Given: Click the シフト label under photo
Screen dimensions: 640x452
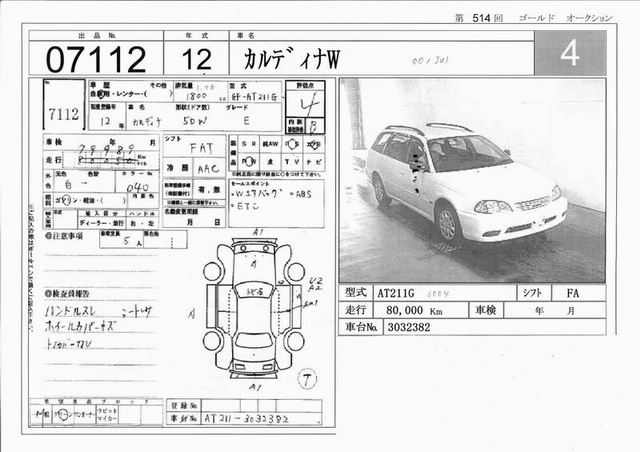Looking at the screenshot, I should point(532,293).
